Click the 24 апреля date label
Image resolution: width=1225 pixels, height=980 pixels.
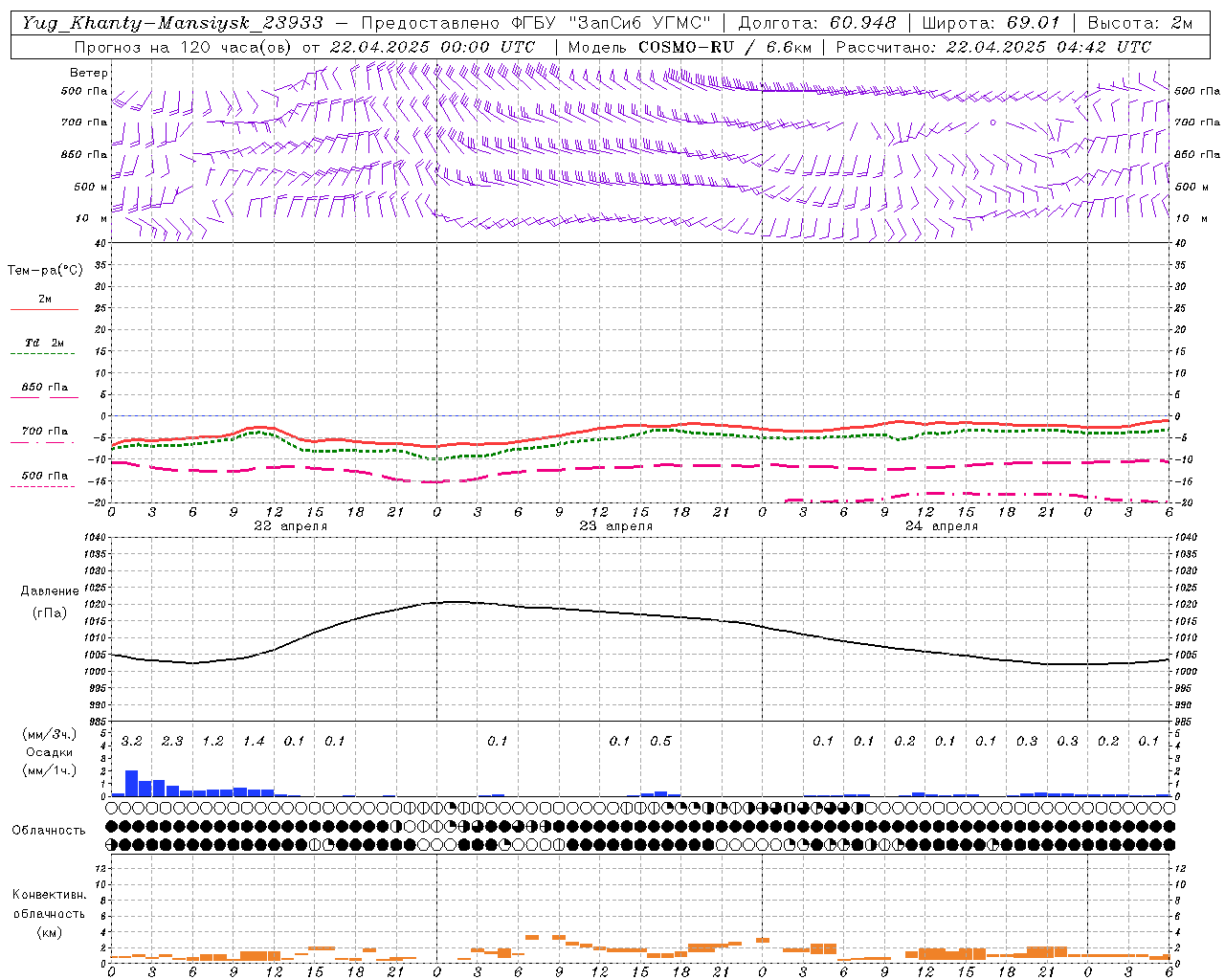pos(941,526)
